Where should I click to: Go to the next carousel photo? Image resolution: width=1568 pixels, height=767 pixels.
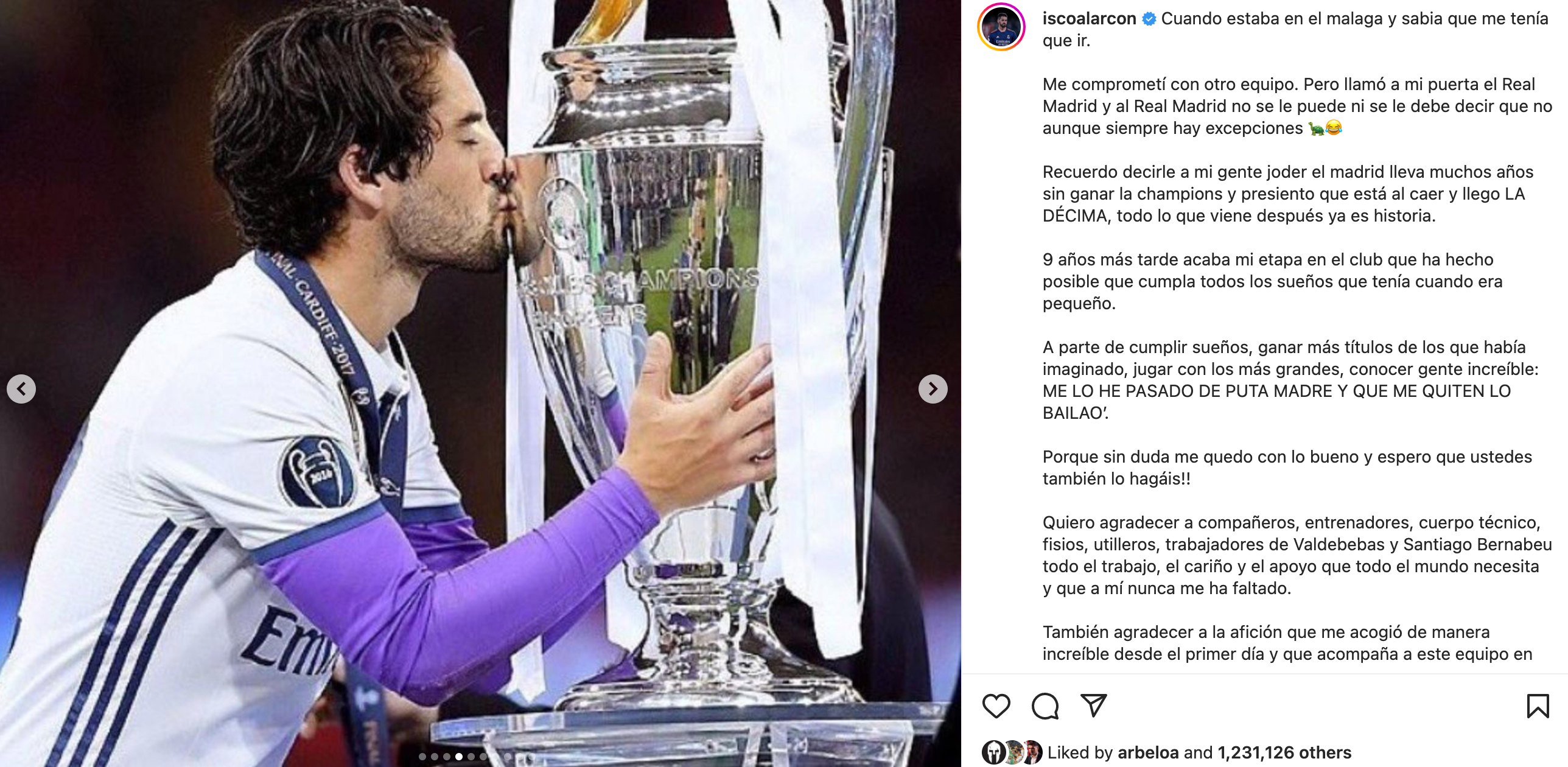click(933, 388)
